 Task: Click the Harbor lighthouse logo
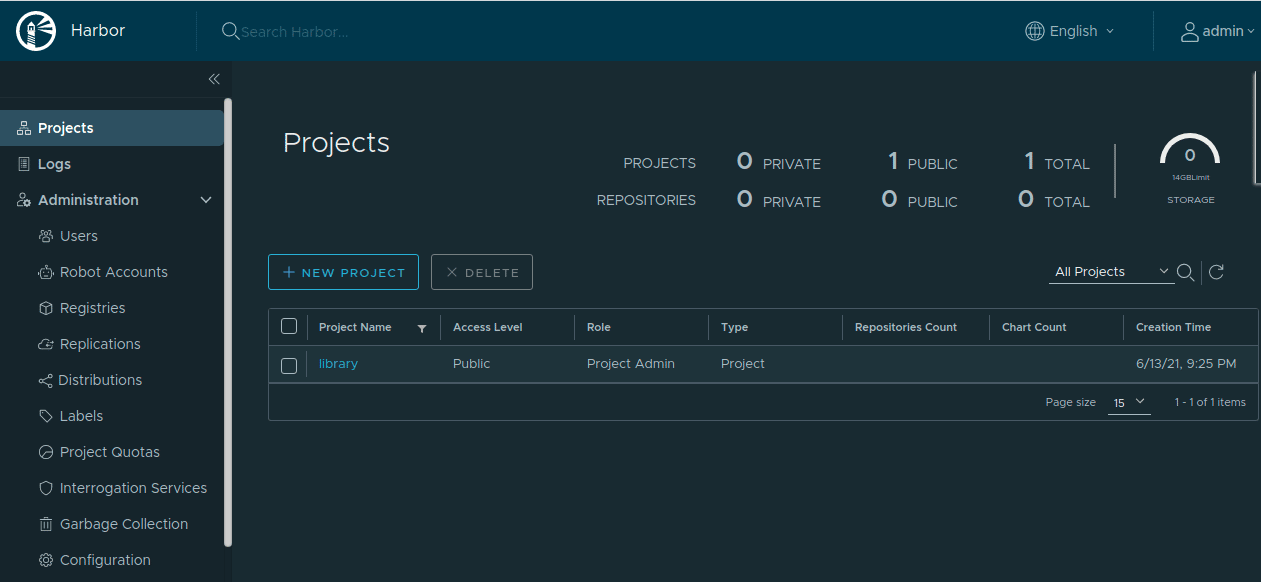(35, 31)
